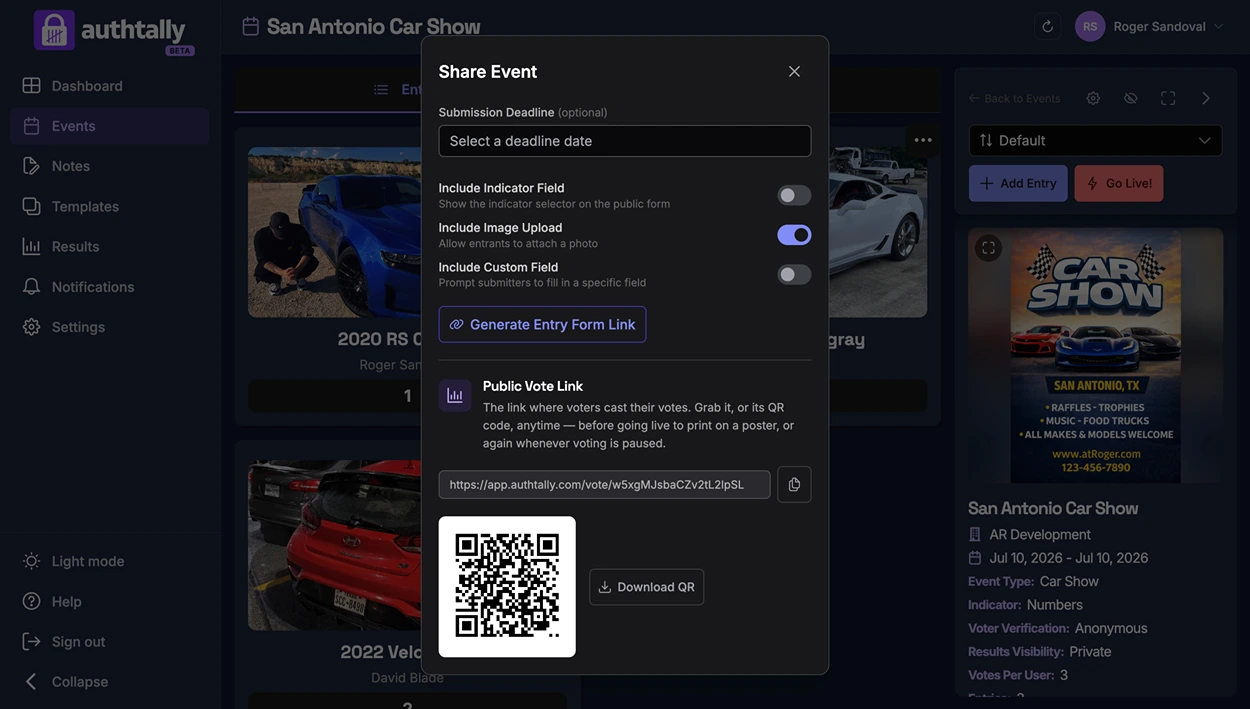This screenshot has height=709, width=1250.
Task: Click the 'Private' results visibility value
Action: (1090, 652)
